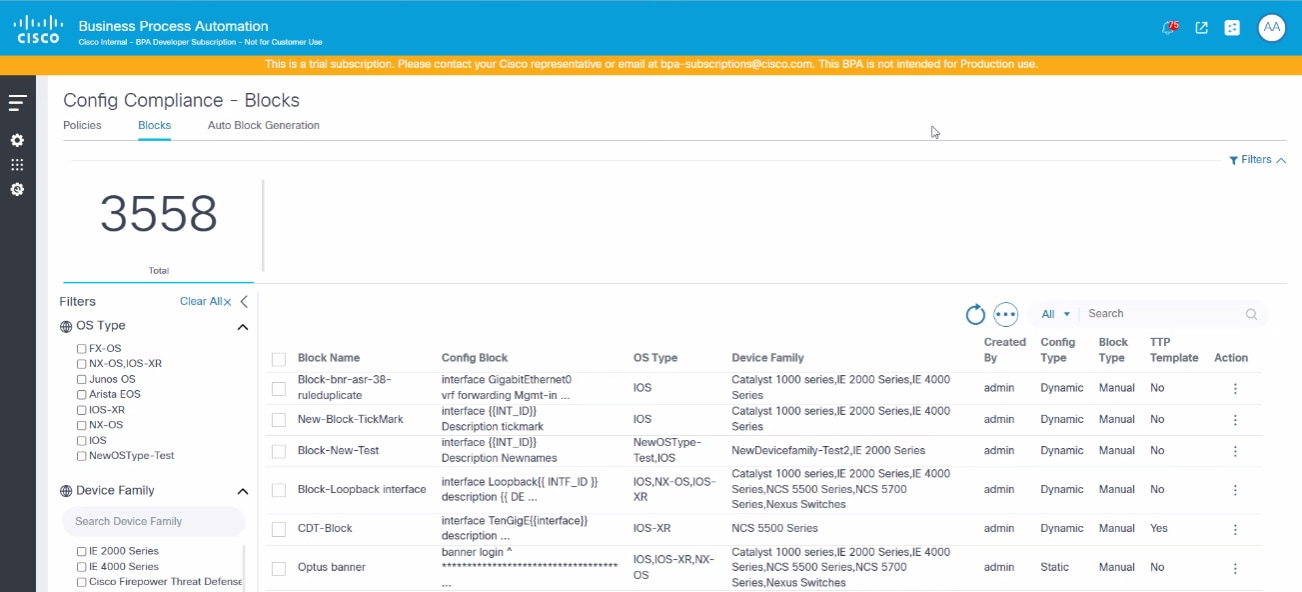Viewport: 1302px width, 592px height.
Task: Click Clear All filters link
Action: click(x=205, y=301)
